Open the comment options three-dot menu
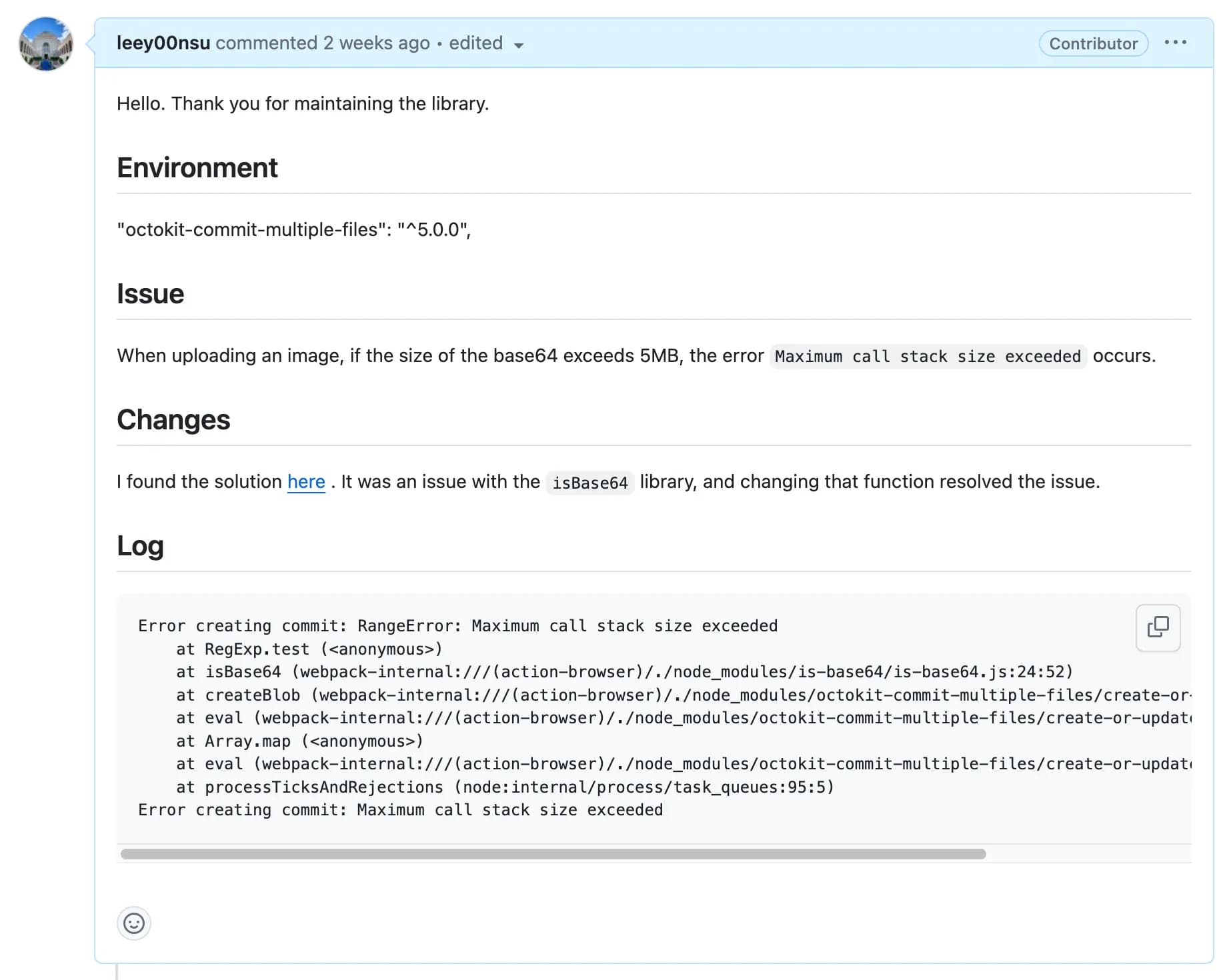1227x980 pixels. click(1175, 43)
